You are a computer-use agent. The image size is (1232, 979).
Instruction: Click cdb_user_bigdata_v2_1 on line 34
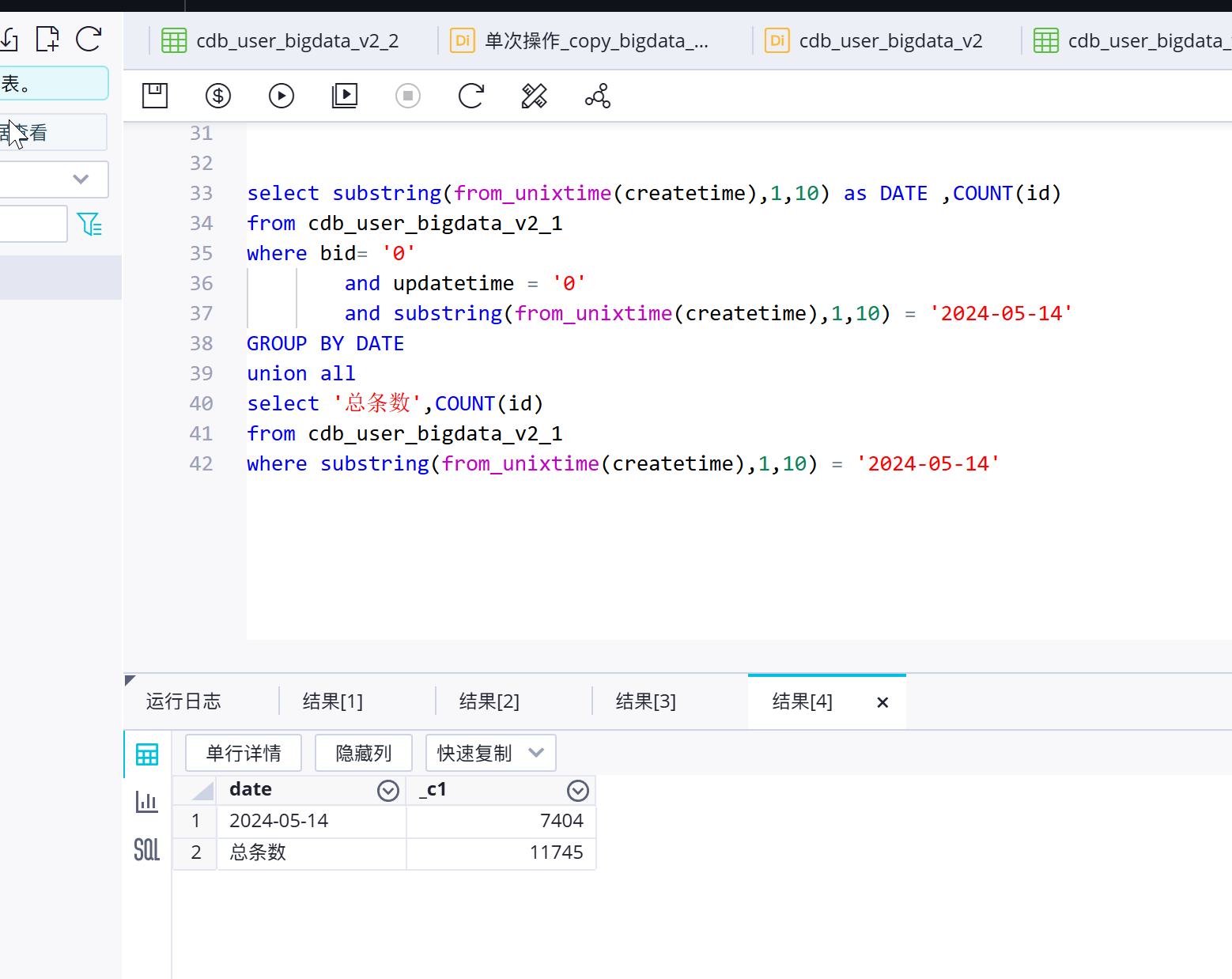pos(436,223)
